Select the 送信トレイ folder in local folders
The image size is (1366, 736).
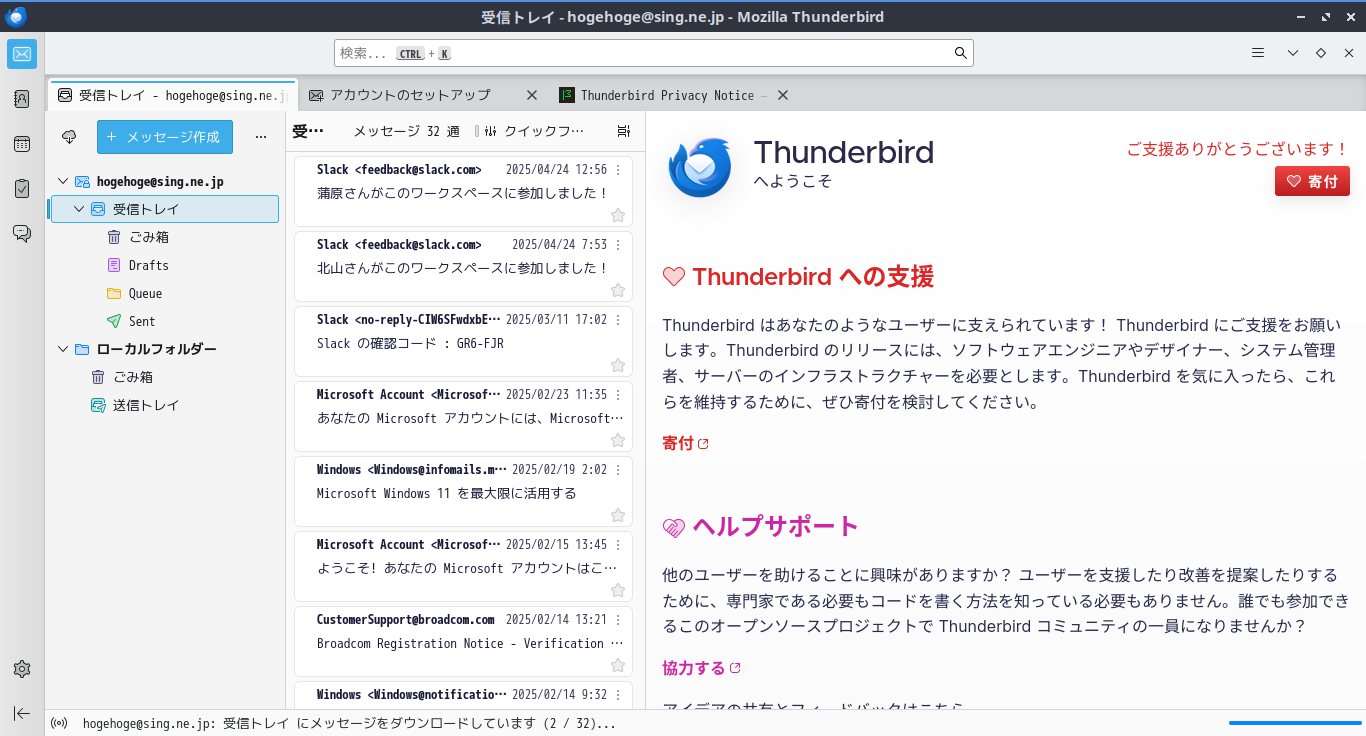click(165, 405)
